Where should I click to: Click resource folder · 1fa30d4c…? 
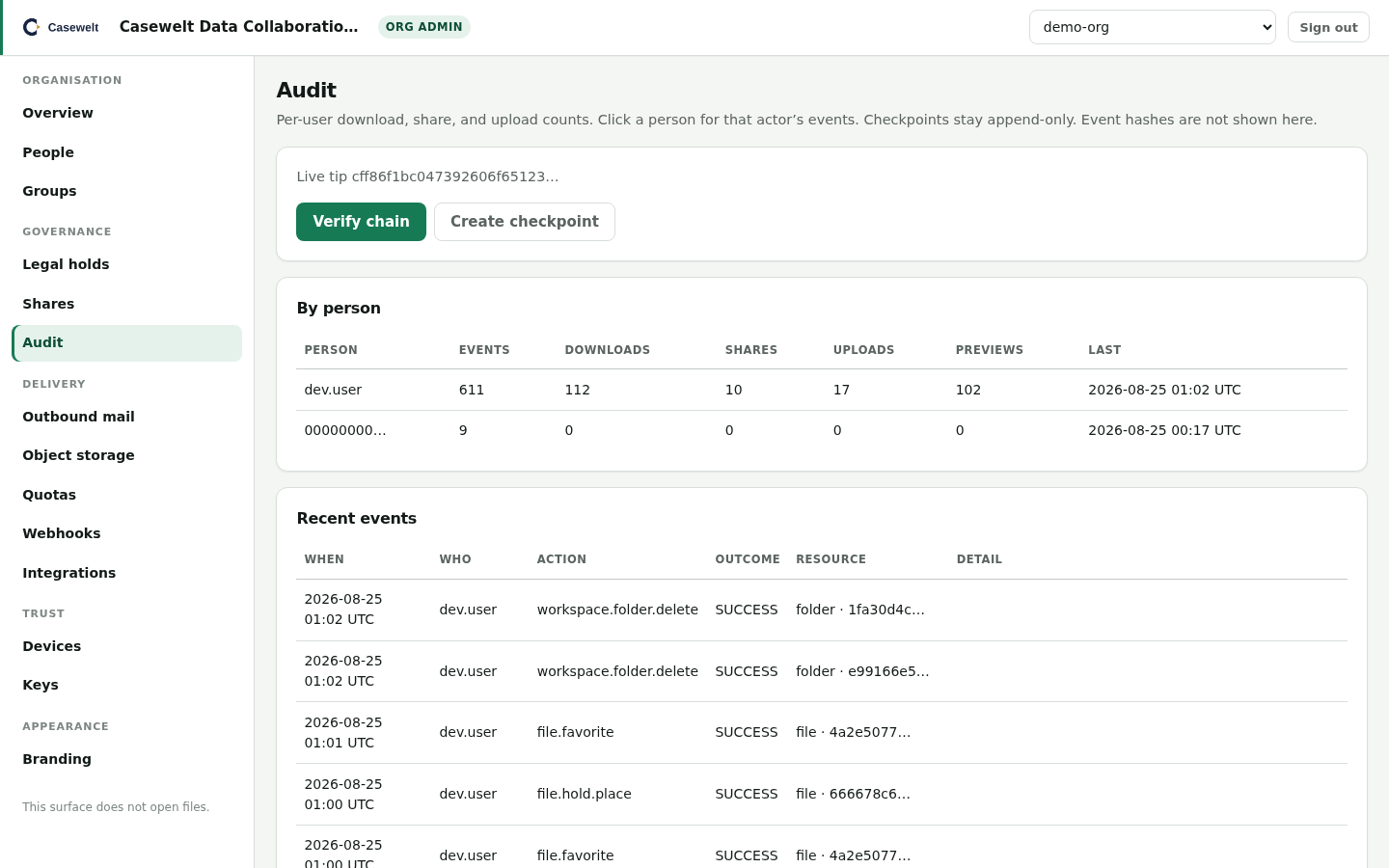coord(860,610)
